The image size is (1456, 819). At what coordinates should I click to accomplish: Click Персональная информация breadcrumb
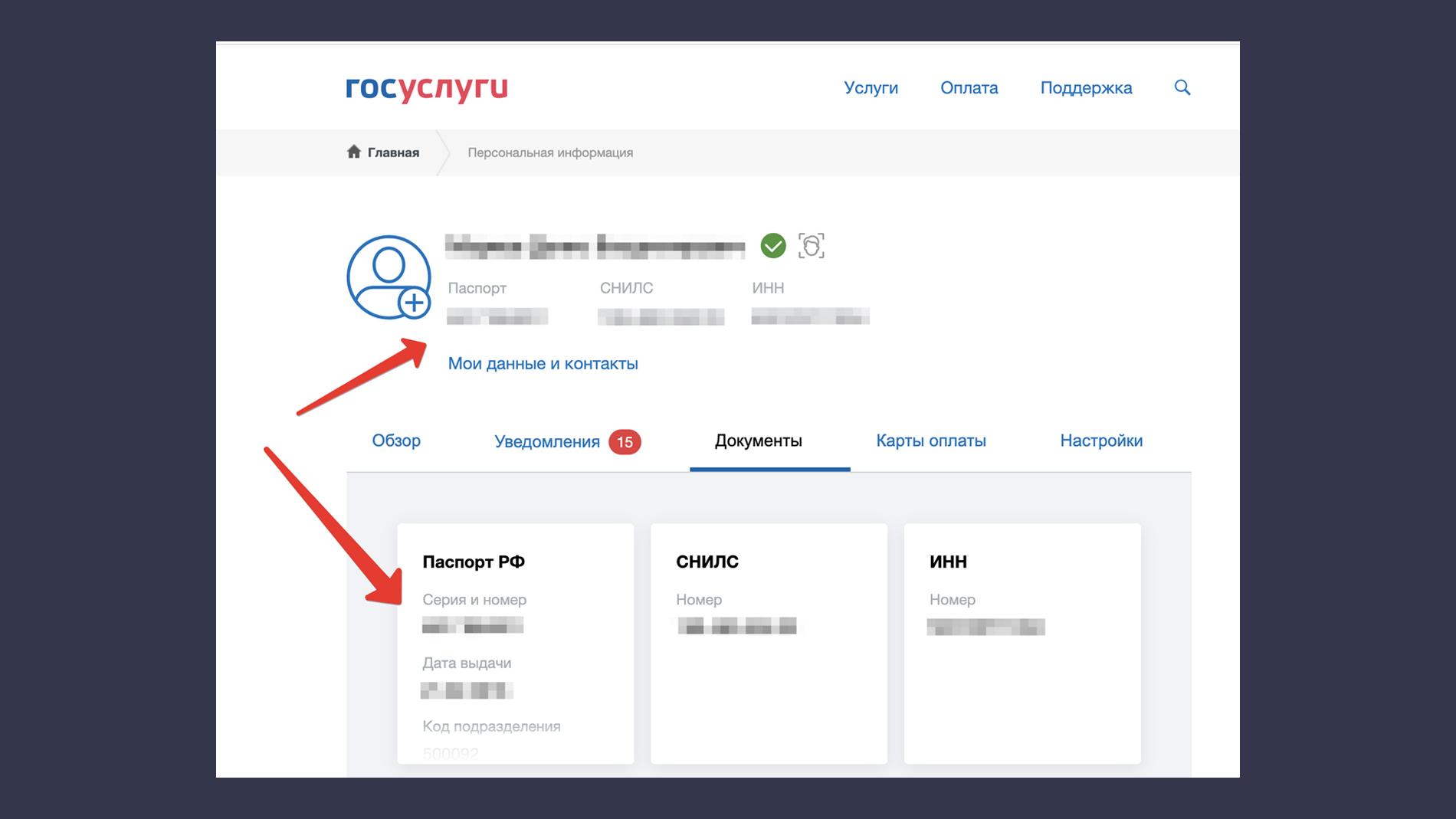[550, 152]
